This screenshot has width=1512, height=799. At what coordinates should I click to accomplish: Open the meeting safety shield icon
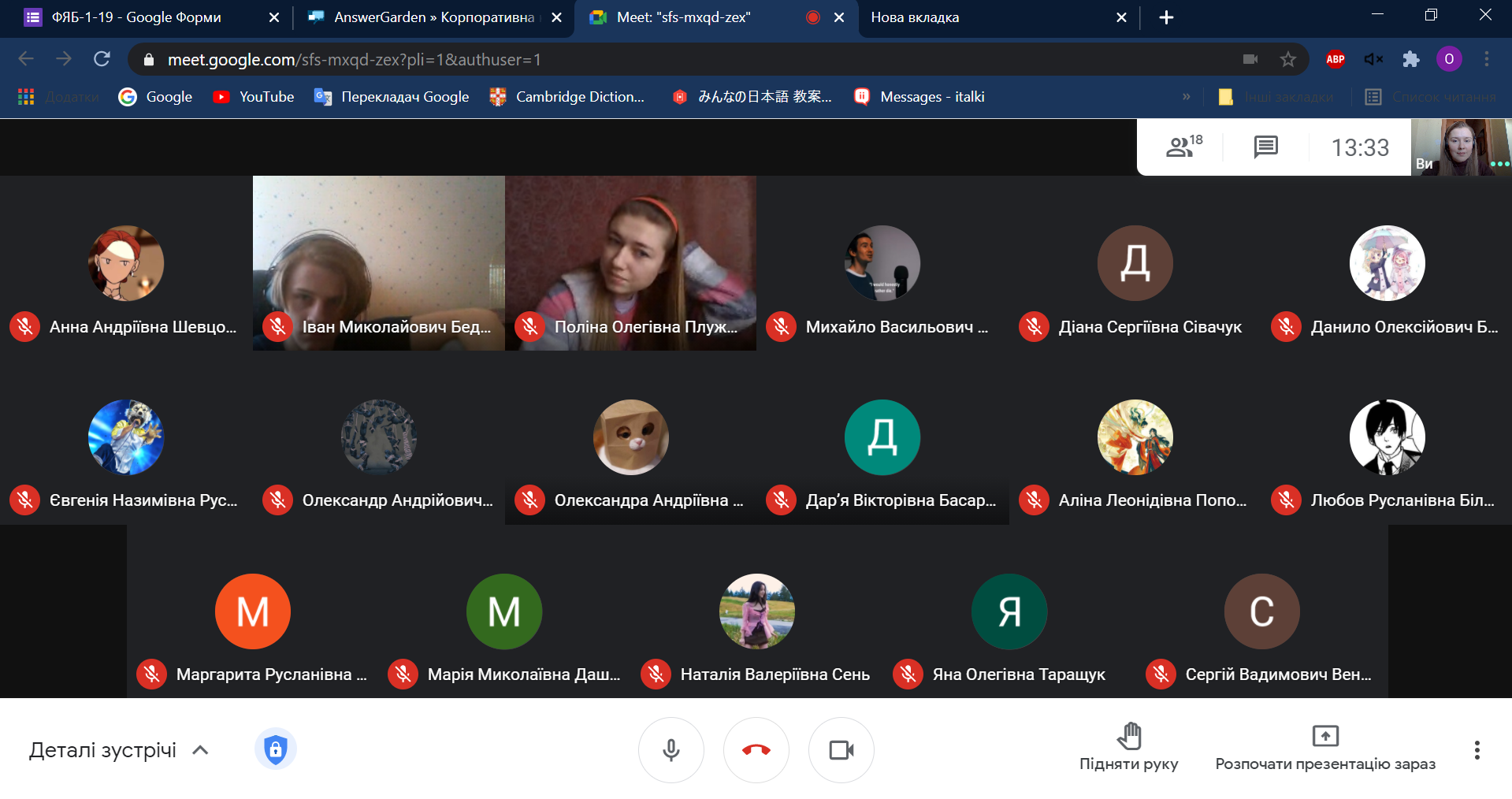tap(275, 749)
